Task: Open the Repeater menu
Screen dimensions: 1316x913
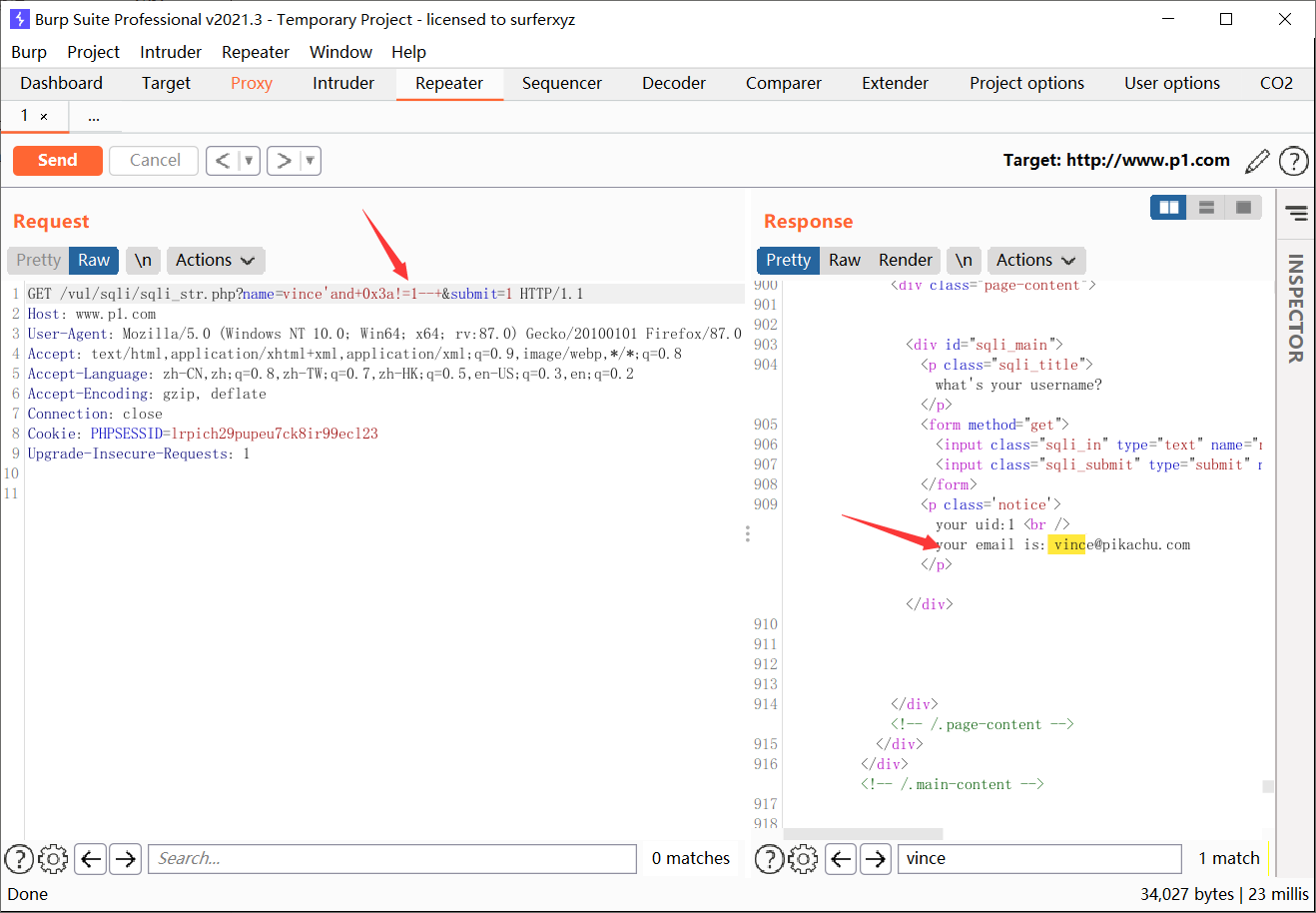Action: [x=256, y=52]
